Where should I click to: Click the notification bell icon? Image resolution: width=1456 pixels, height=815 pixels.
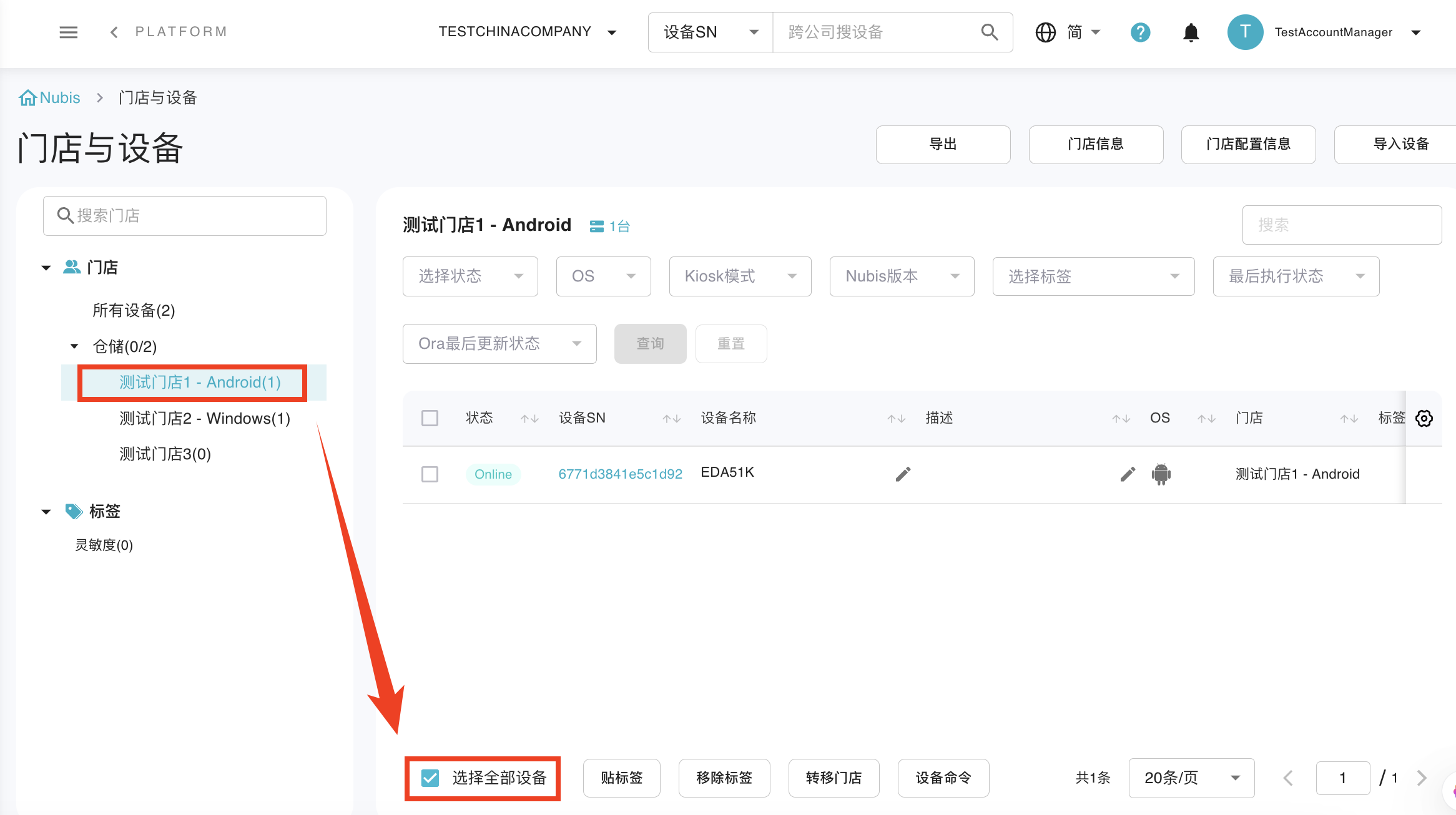(1191, 32)
